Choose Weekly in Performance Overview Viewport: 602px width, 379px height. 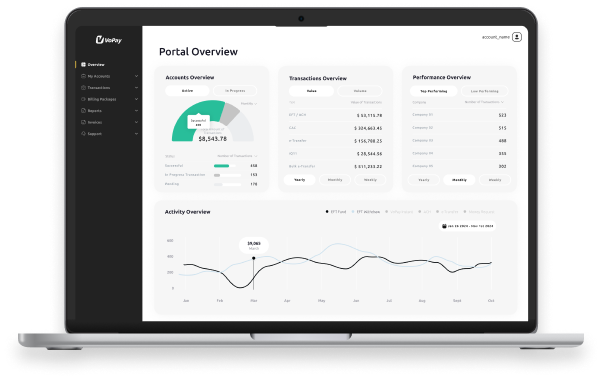(x=495, y=180)
